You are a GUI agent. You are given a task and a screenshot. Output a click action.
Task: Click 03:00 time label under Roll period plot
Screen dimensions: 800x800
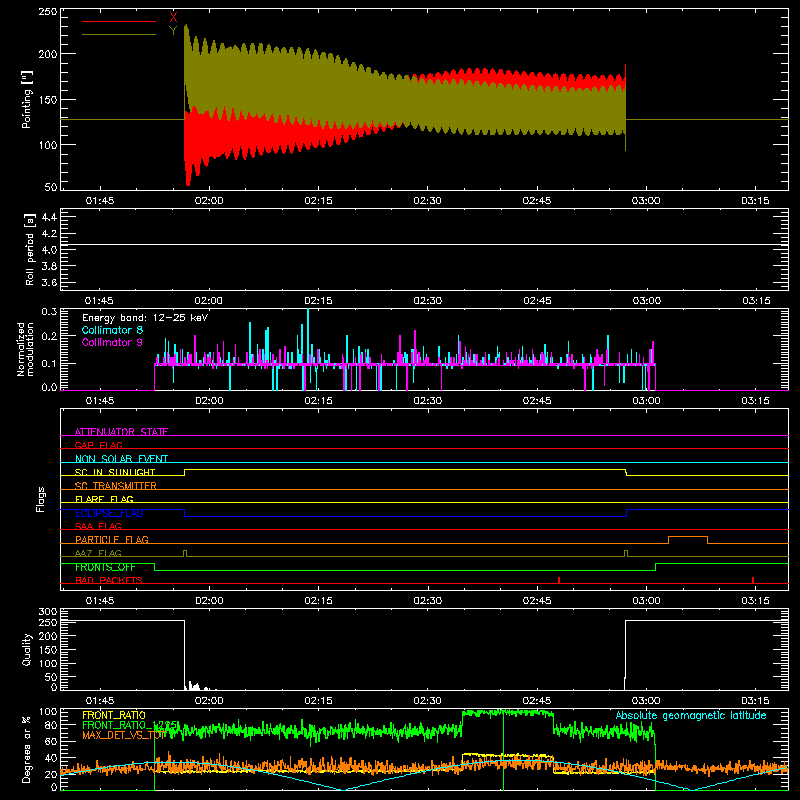[646, 301]
